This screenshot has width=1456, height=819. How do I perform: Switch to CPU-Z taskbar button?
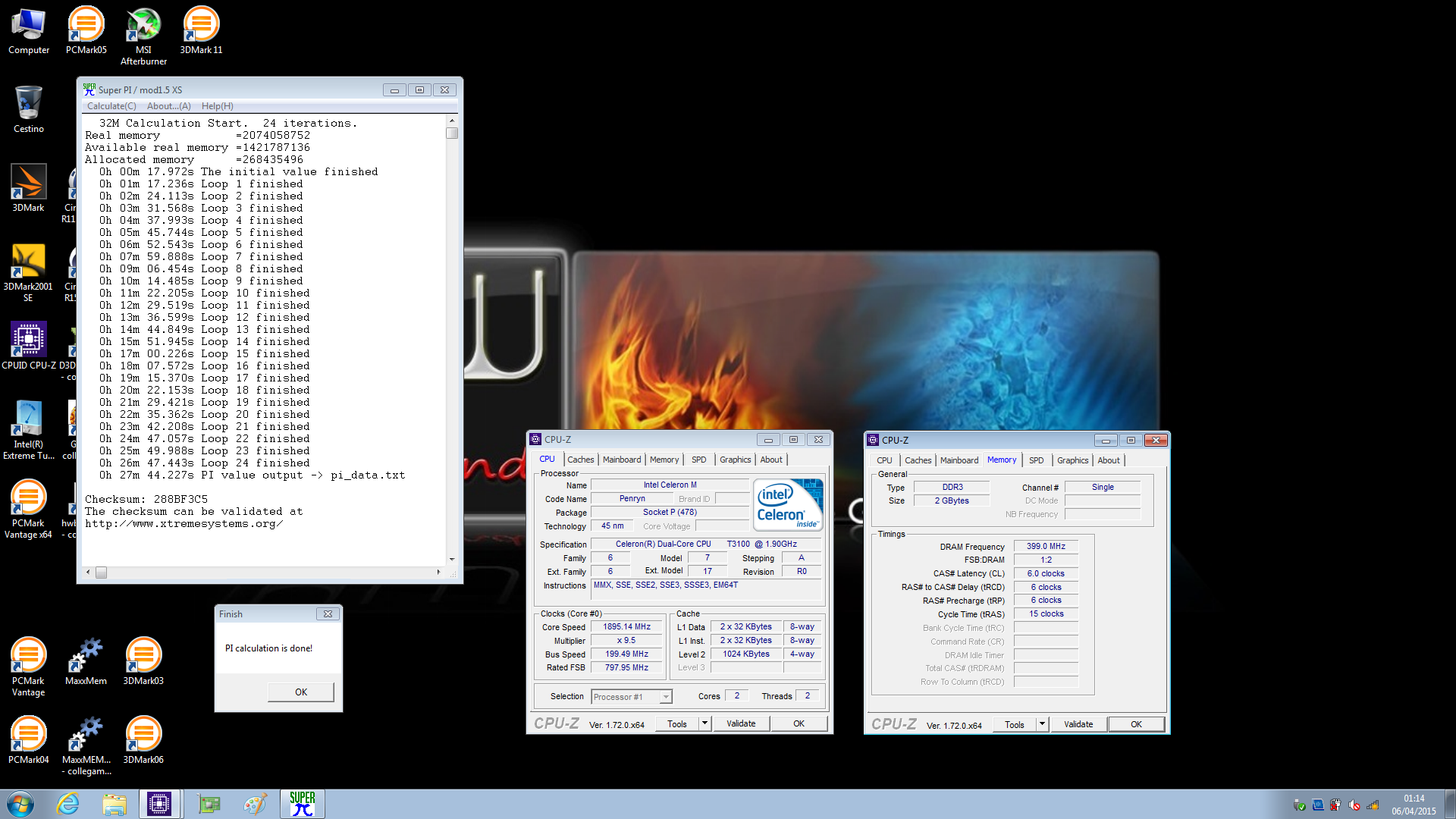[x=159, y=804]
